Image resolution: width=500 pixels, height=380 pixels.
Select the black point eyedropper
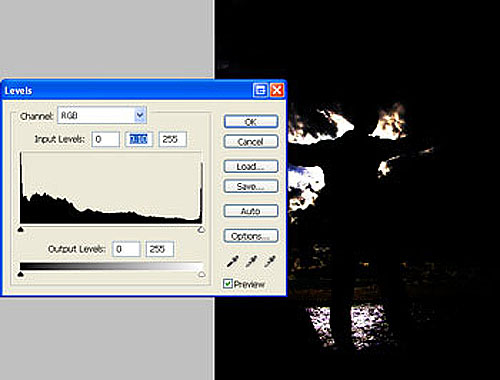[232, 262]
